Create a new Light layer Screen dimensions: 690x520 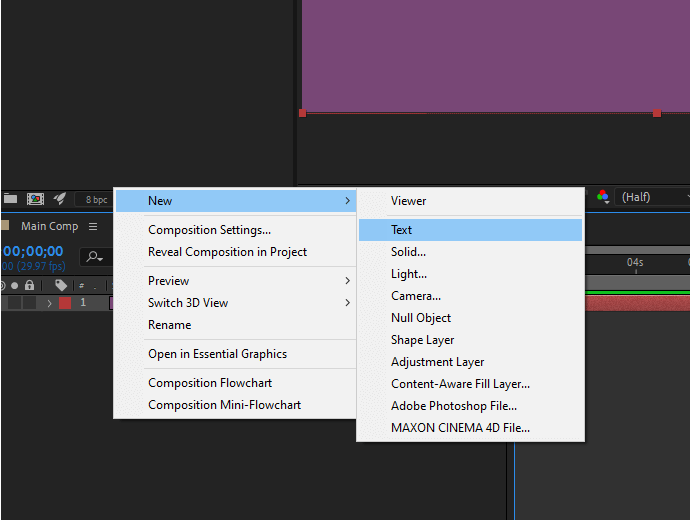click(470, 274)
